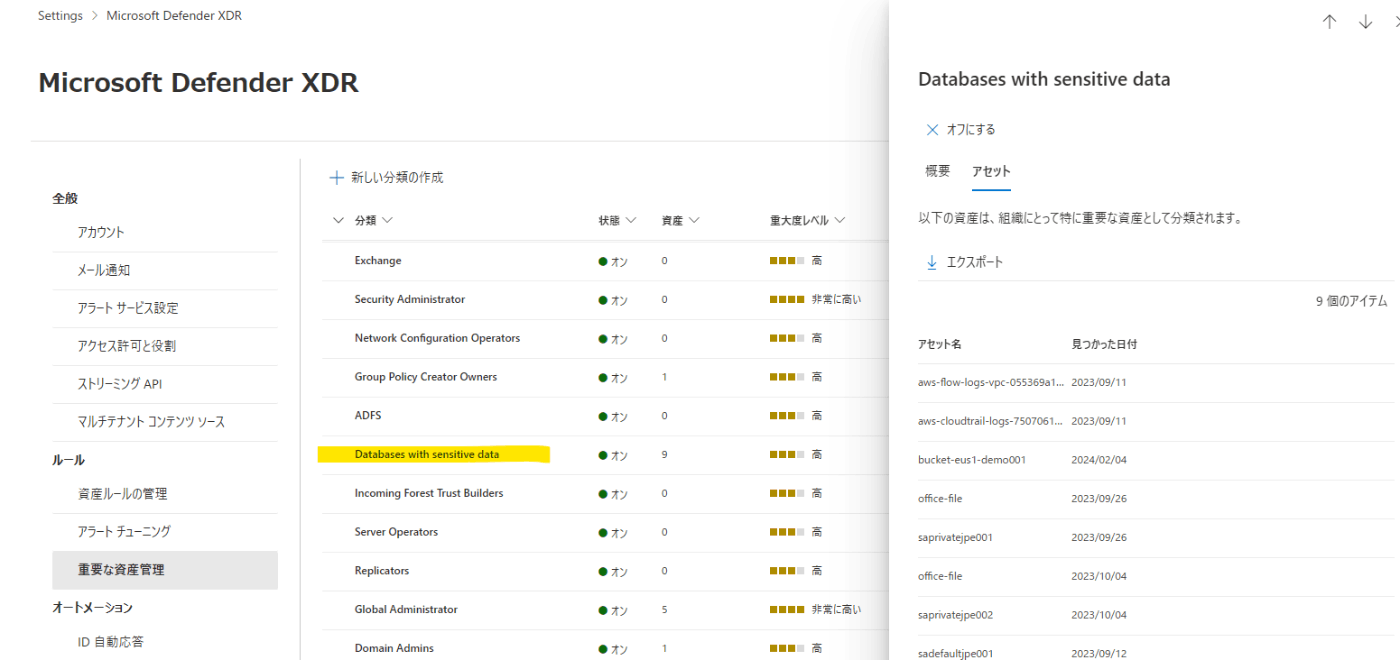Select Server Operators classification
Viewport: 1400px width, 660px height.
[396, 532]
